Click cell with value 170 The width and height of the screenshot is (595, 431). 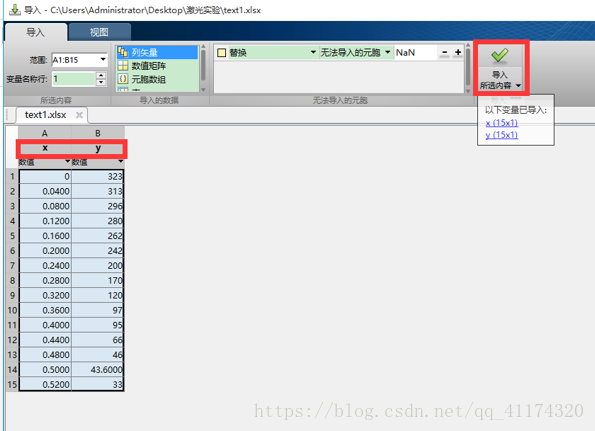tap(98, 280)
